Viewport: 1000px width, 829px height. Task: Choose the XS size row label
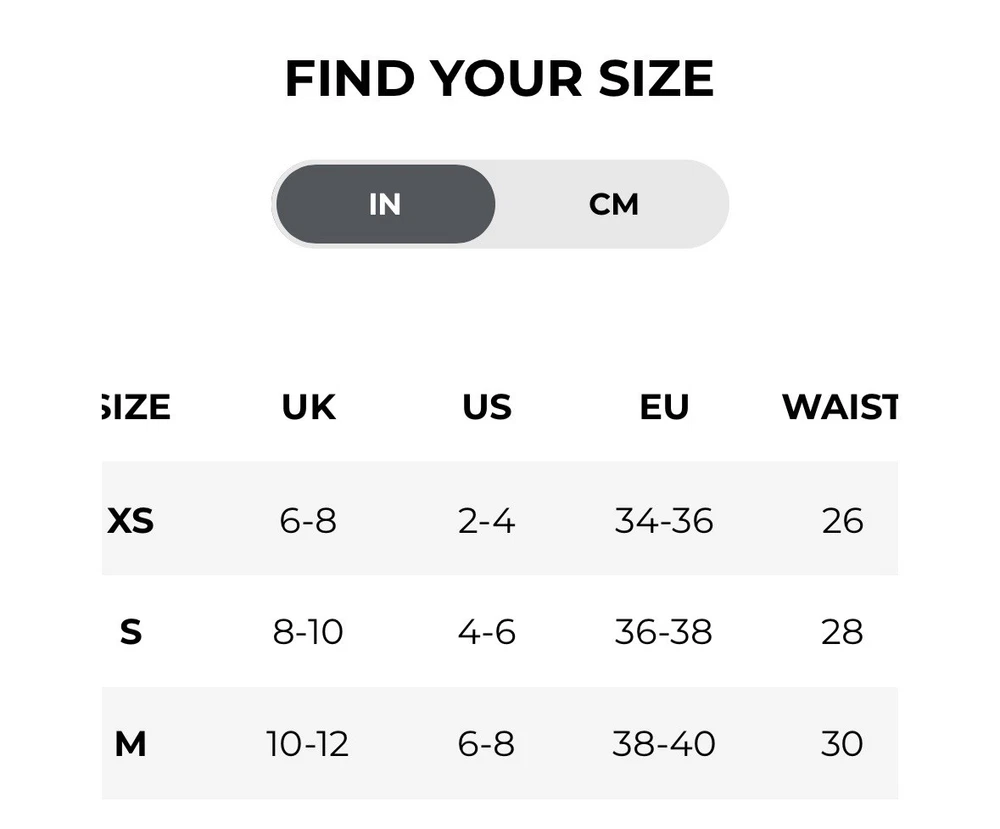click(131, 520)
